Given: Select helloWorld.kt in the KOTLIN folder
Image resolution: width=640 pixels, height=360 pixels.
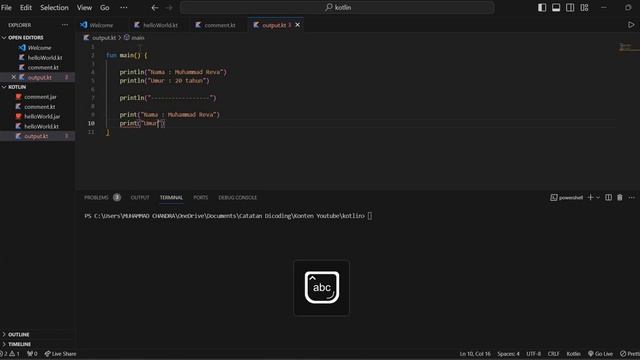Looking at the screenshot, I should tap(41, 126).
